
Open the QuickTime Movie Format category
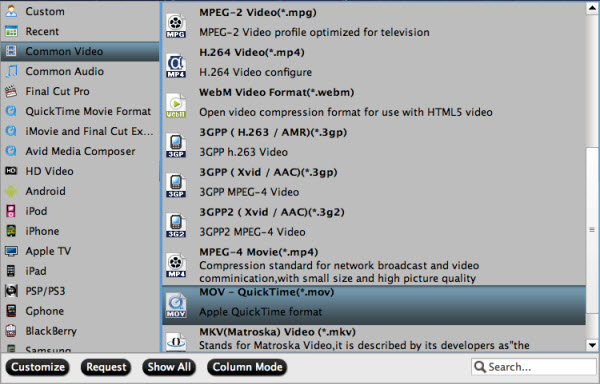[80, 111]
